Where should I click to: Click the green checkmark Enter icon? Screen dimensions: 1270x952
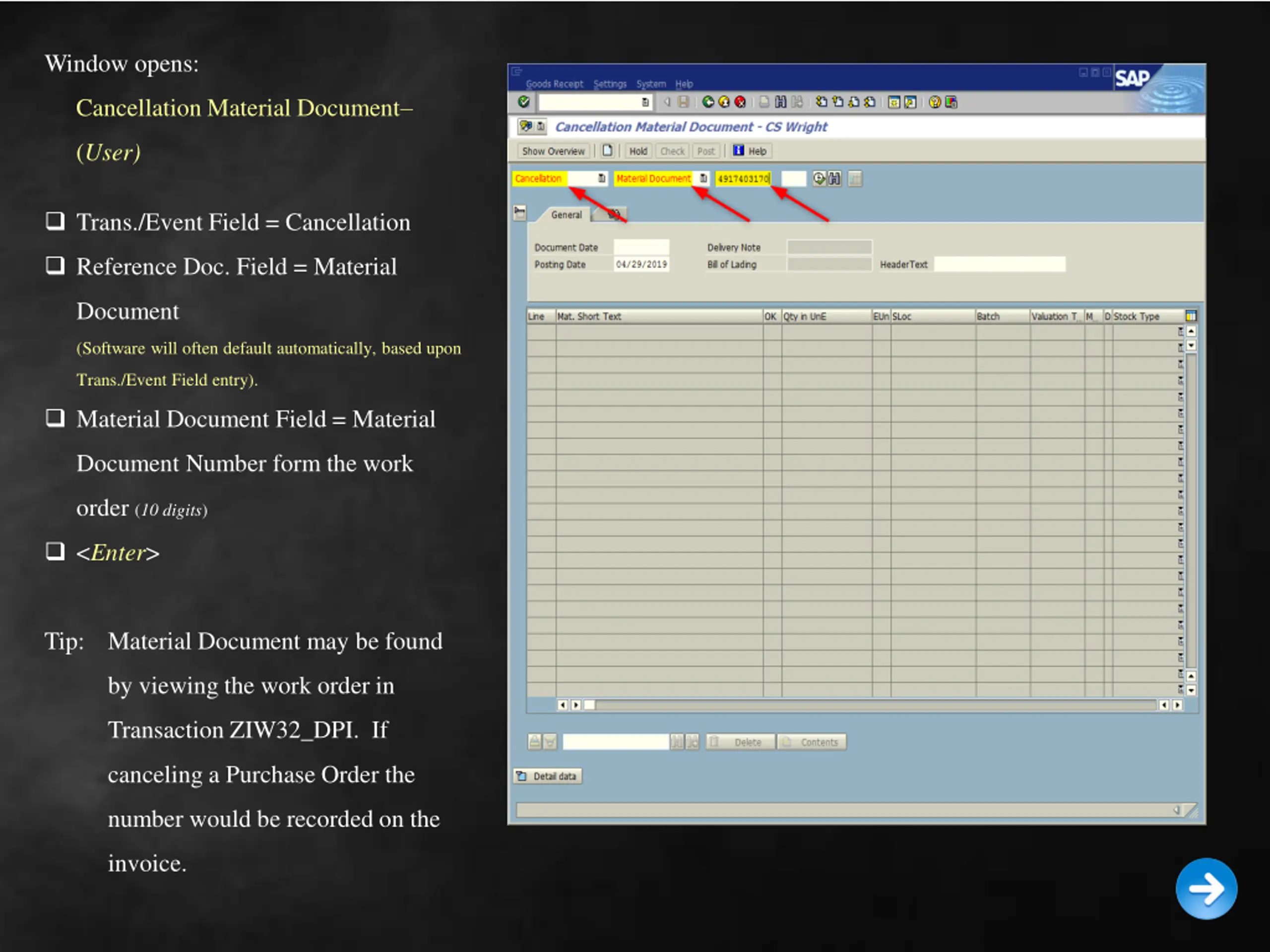click(523, 102)
